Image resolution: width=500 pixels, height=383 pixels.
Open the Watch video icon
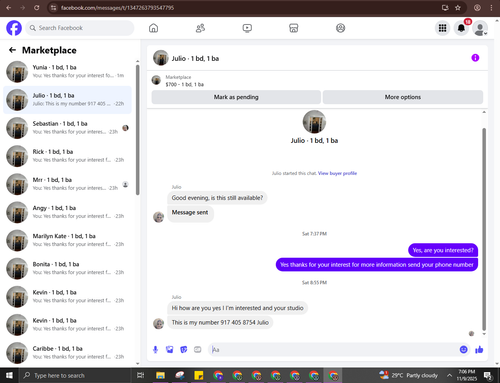247,28
